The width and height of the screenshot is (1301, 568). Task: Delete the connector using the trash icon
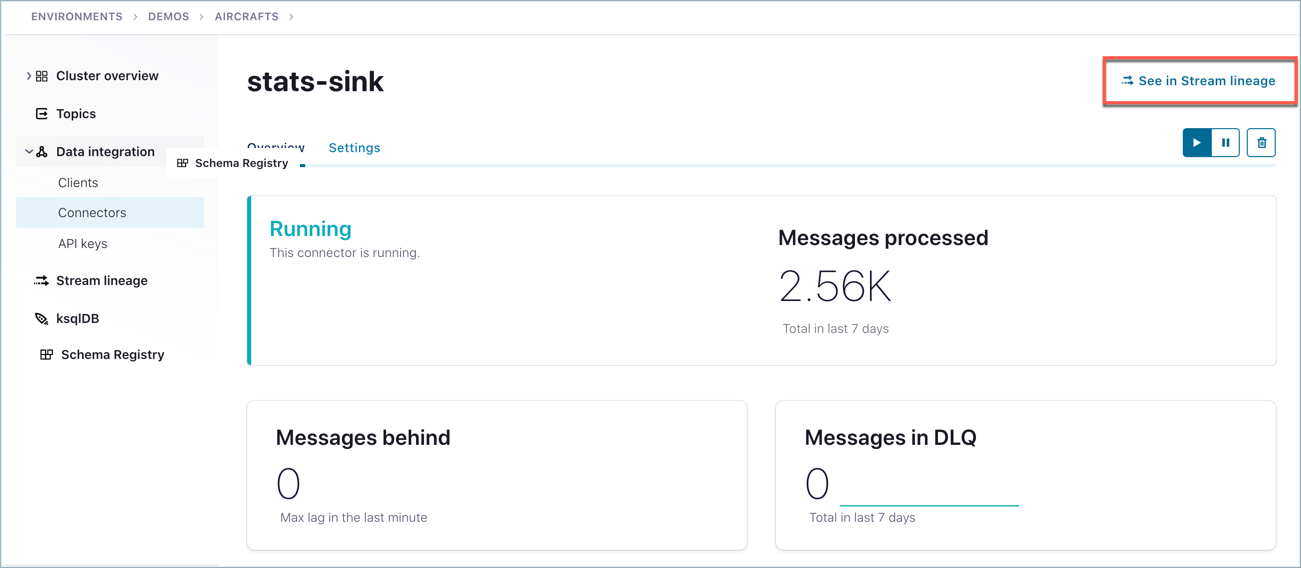1261,143
